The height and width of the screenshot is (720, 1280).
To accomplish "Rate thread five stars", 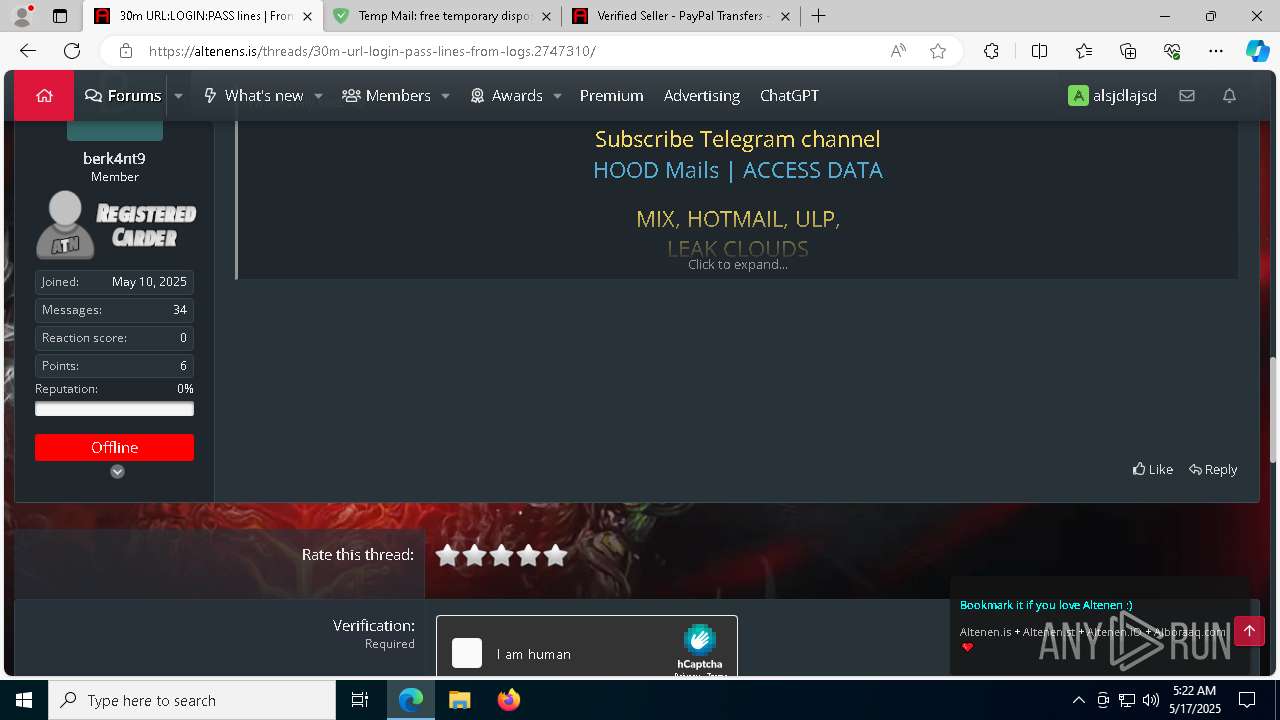I will pos(555,555).
